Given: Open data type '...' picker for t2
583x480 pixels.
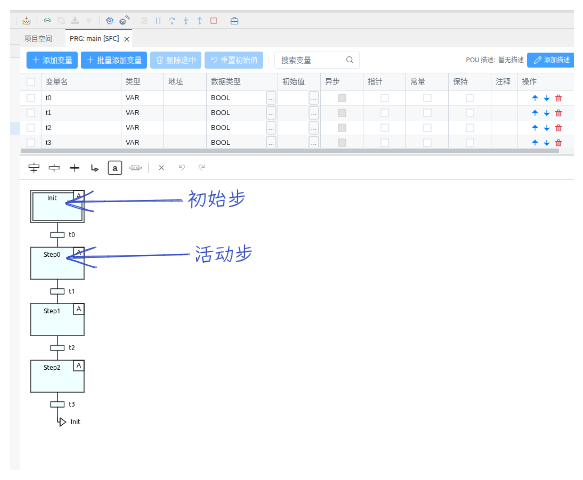Looking at the screenshot, I should point(271,128).
